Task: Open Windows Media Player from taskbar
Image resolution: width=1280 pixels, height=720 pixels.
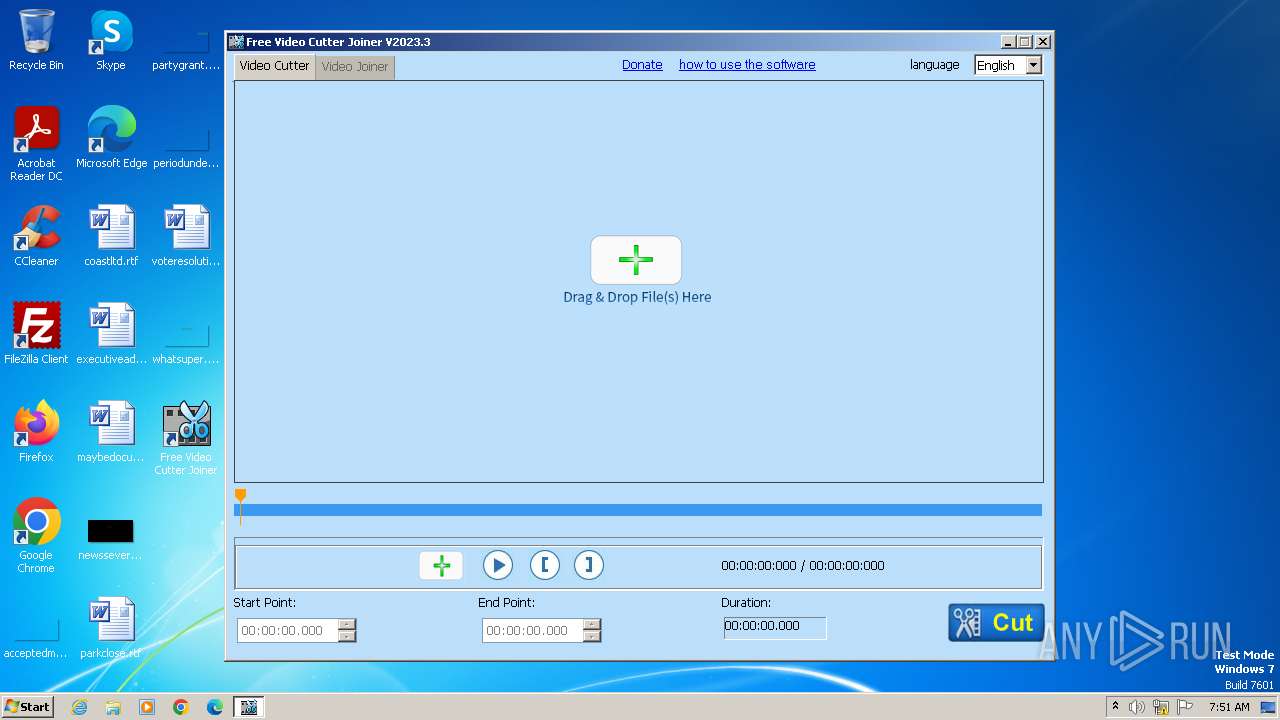Action: tap(147, 707)
